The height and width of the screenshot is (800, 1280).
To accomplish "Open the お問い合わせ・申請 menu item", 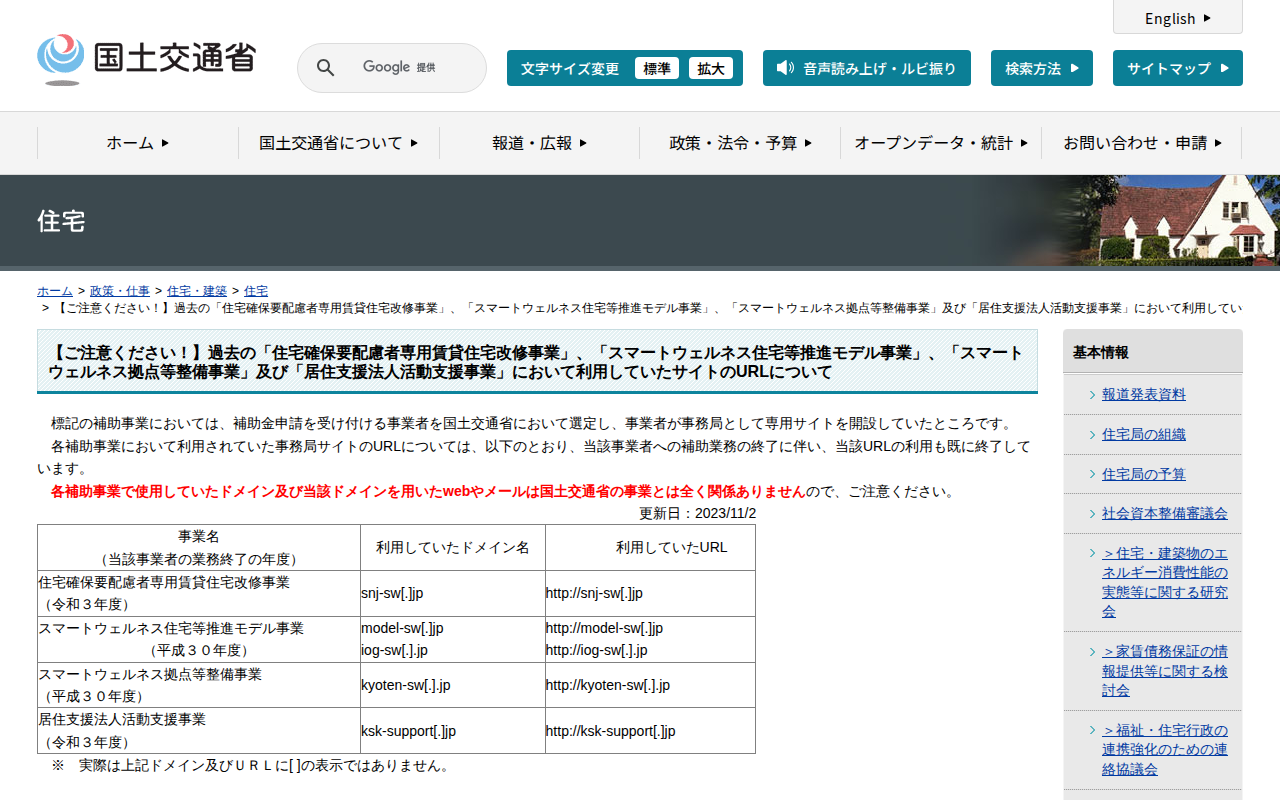I will (x=1141, y=143).
